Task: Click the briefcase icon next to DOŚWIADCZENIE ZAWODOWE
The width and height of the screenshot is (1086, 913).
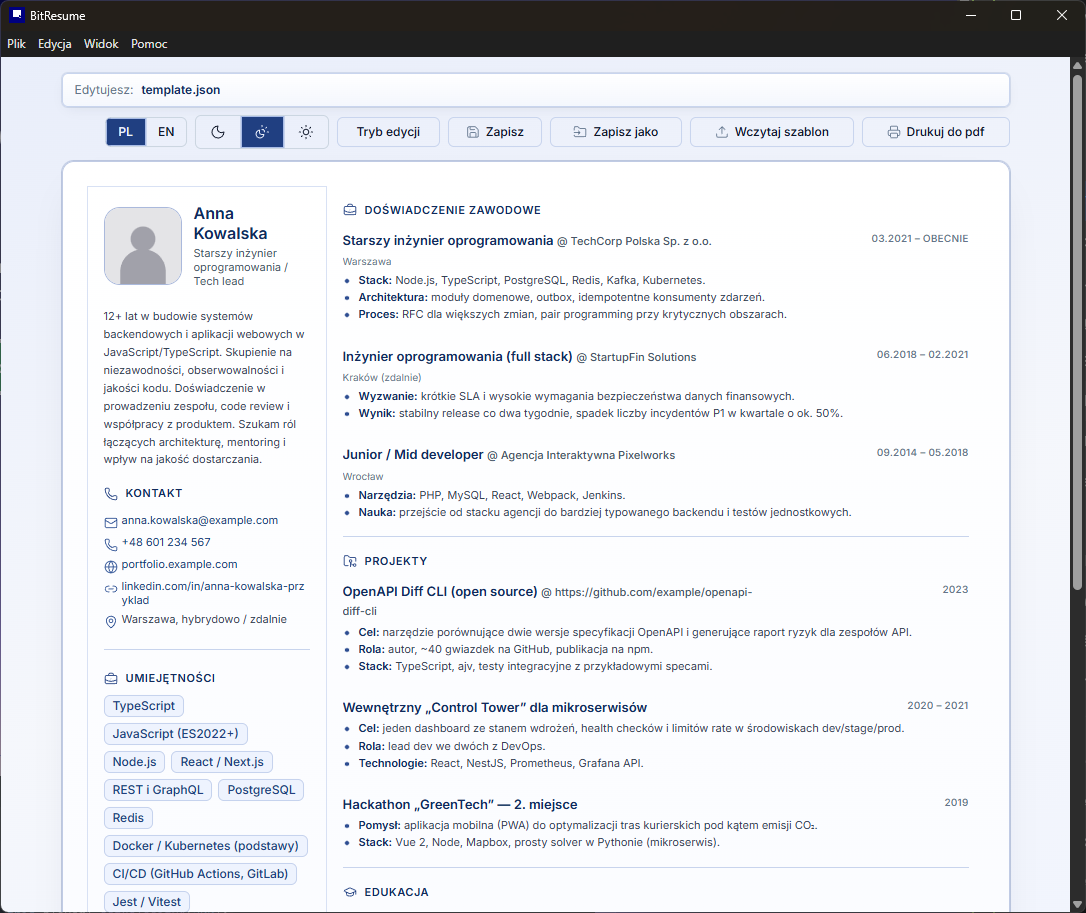Action: [x=349, y=209]
